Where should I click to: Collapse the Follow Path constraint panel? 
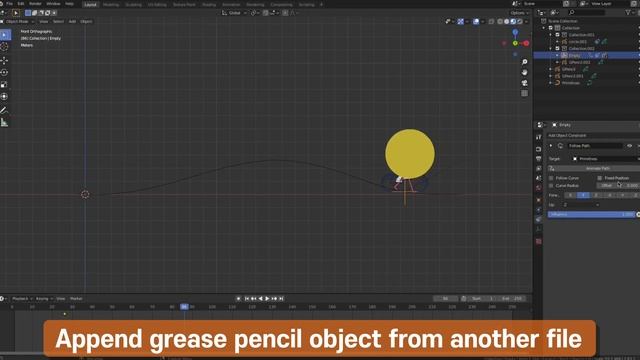(551, 146)
